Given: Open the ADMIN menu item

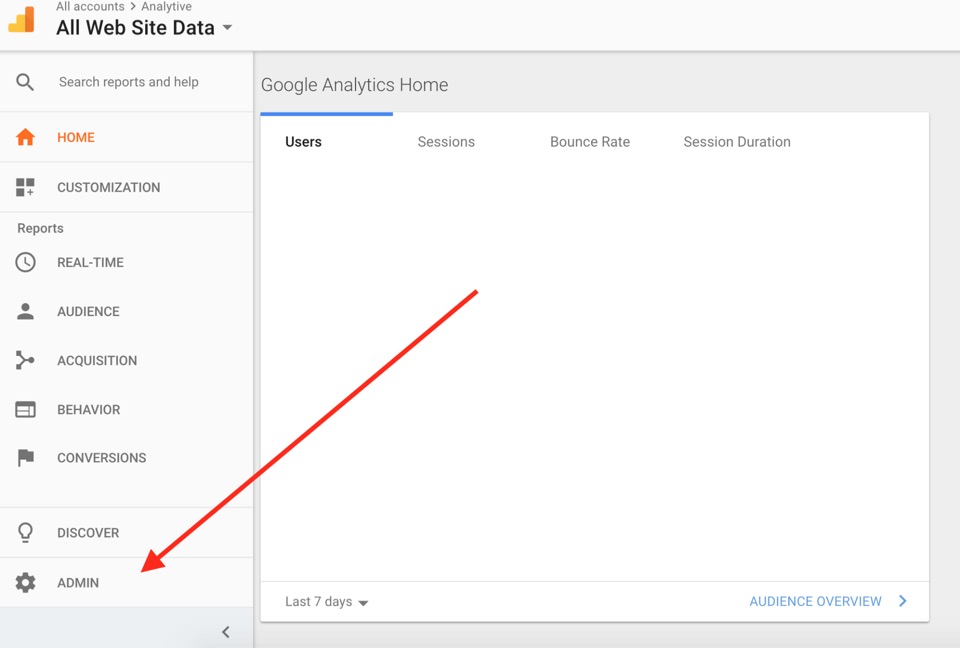Looking at the screenshot, I should point(126,582).
